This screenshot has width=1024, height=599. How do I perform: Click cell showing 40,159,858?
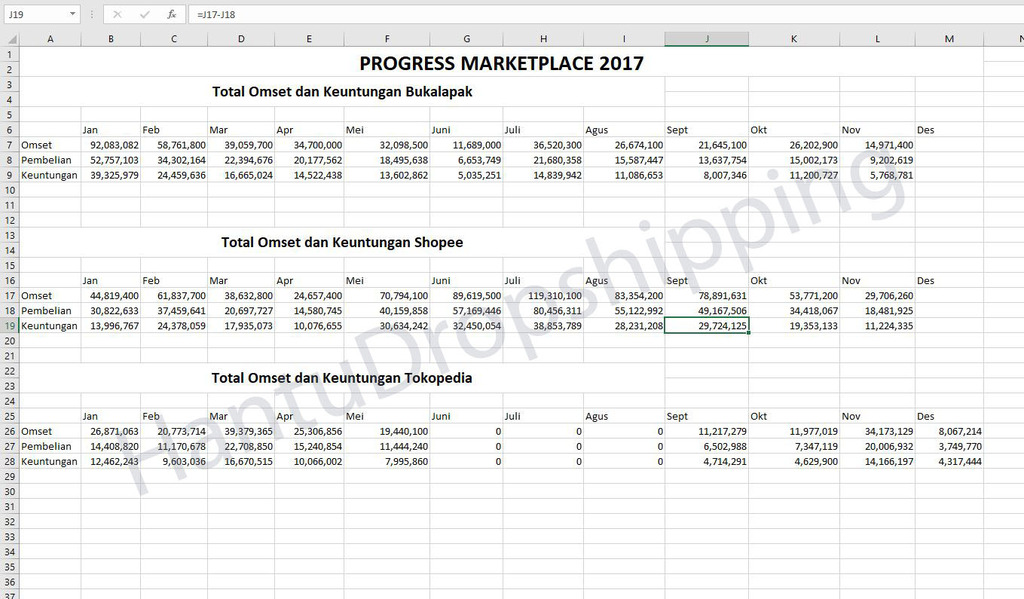(387, 311)
